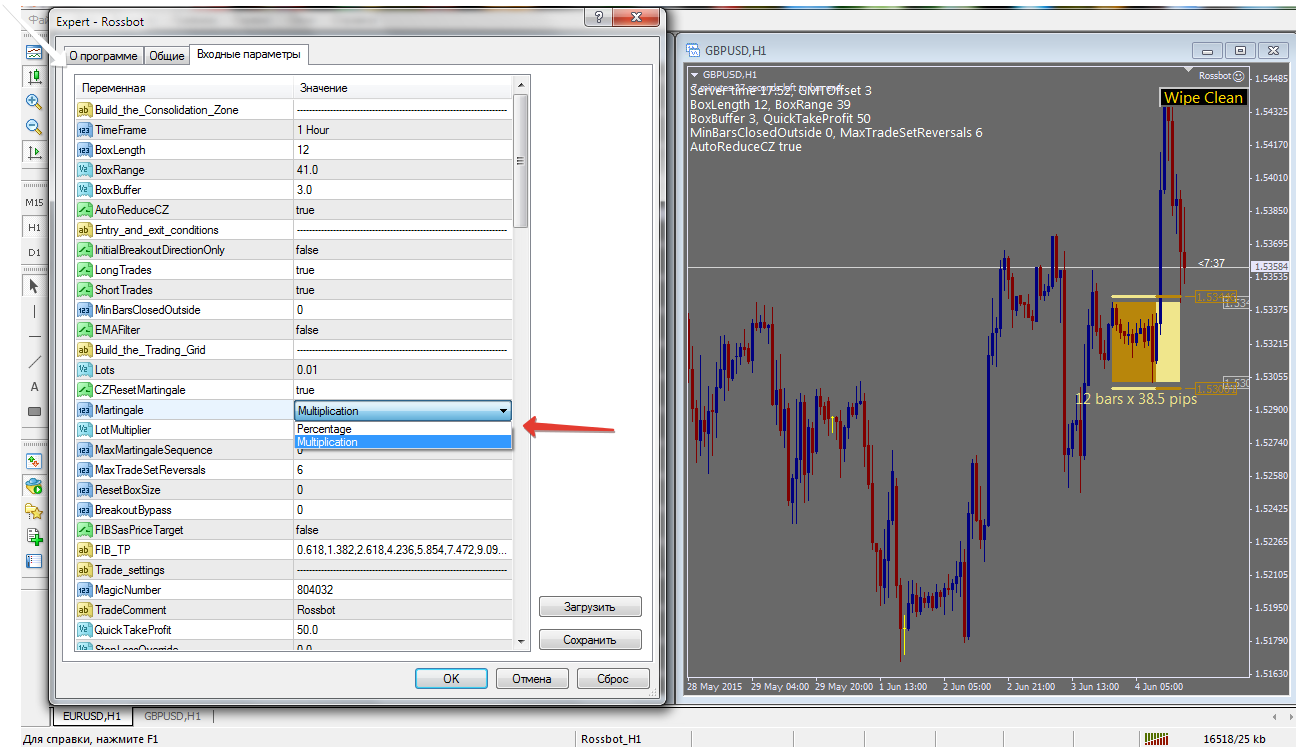Select the vertical line drawing tool
1296x747 pixels.
[x=34, y=311]
